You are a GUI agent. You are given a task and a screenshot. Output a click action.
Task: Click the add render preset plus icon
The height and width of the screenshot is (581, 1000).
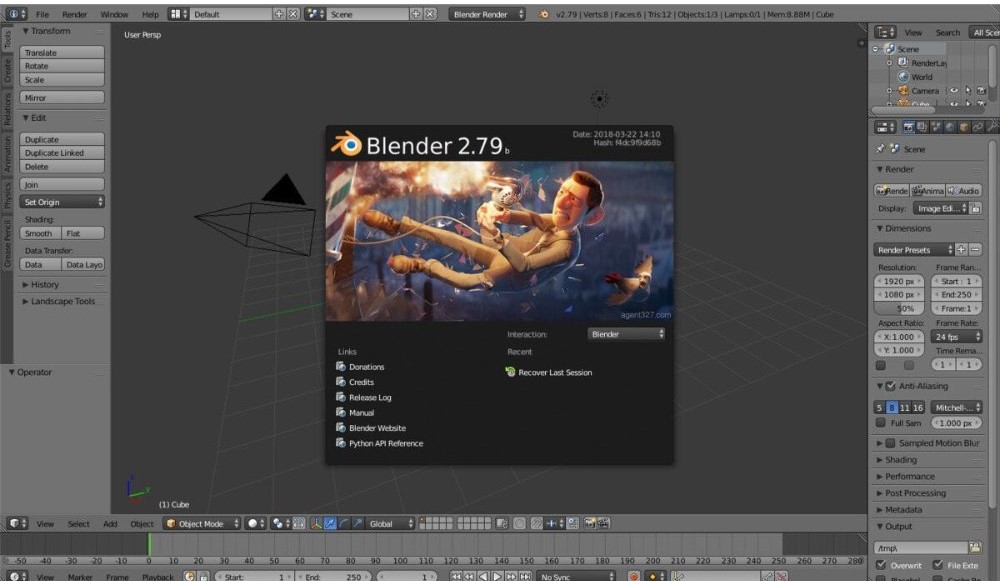point(961,249)
